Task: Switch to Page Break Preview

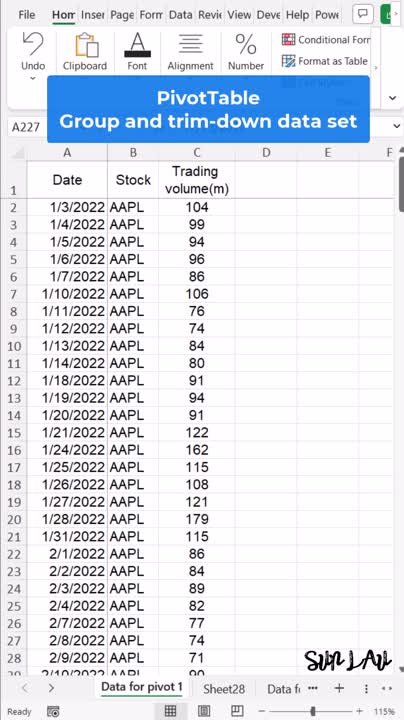Action: pyautogui.click(x=237, y=711)
